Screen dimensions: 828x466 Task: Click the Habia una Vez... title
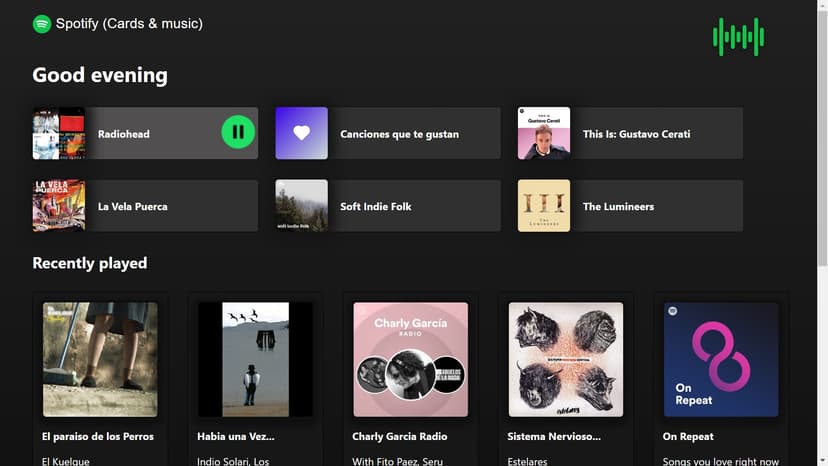(236, 436)
